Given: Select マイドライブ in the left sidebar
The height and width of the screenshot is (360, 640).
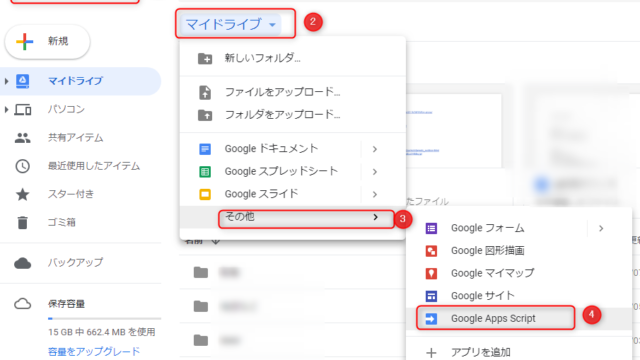Looking at the screenshot, I should (x=80, y=81).
